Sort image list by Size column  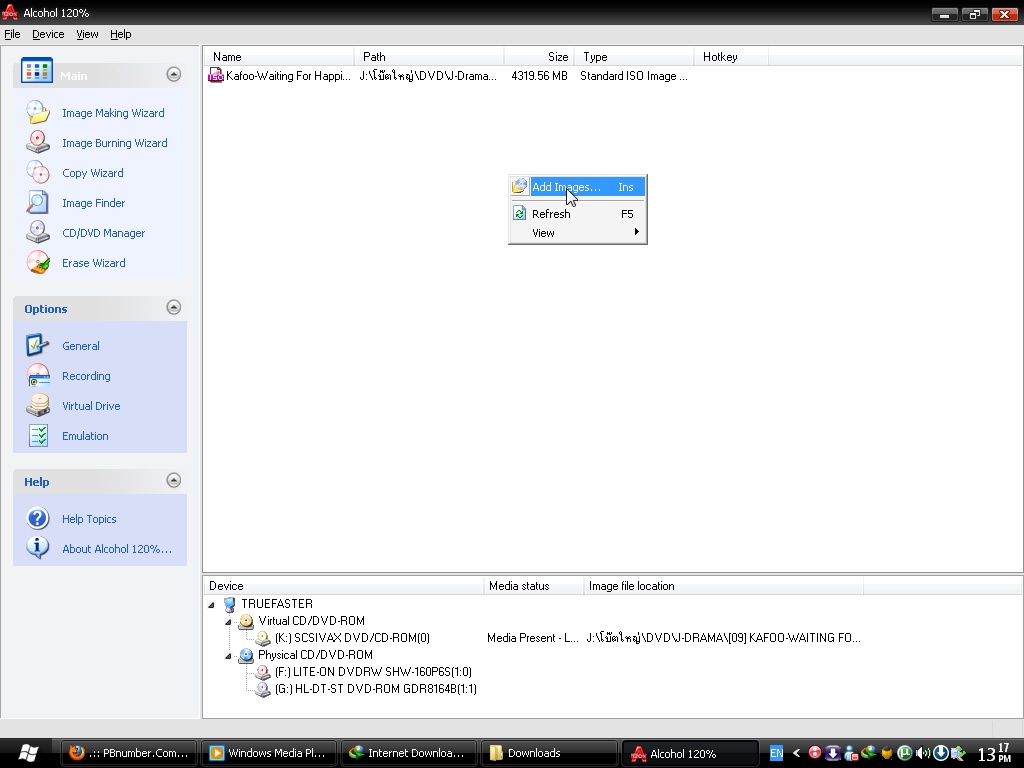[x=539, y=57]
